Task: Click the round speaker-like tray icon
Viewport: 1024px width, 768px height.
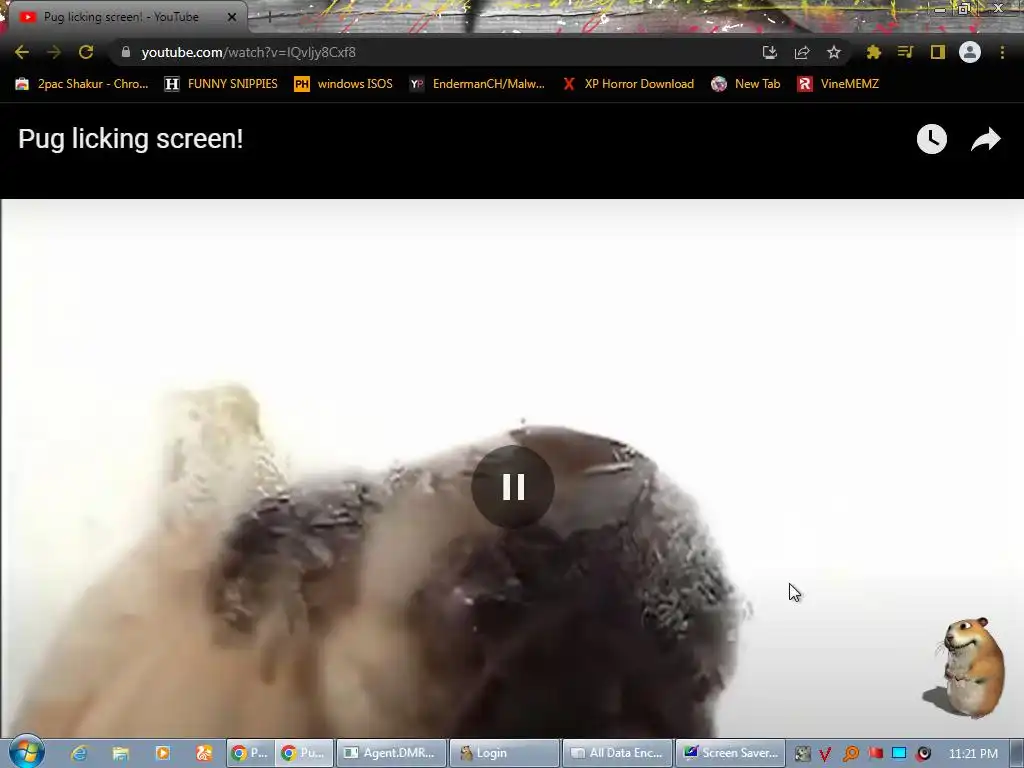Action: click(x=924, y=754)
